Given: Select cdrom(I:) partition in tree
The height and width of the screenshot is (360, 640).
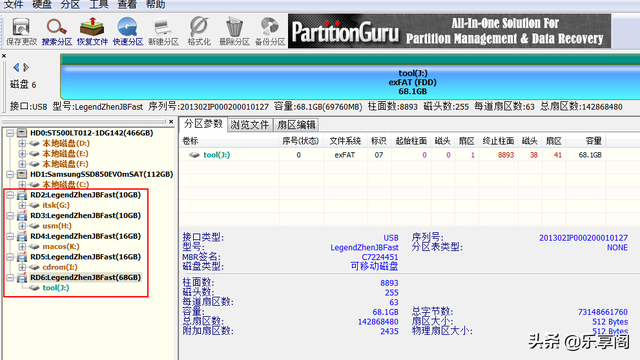Looking at the screenshot, I should click(60, 267).
